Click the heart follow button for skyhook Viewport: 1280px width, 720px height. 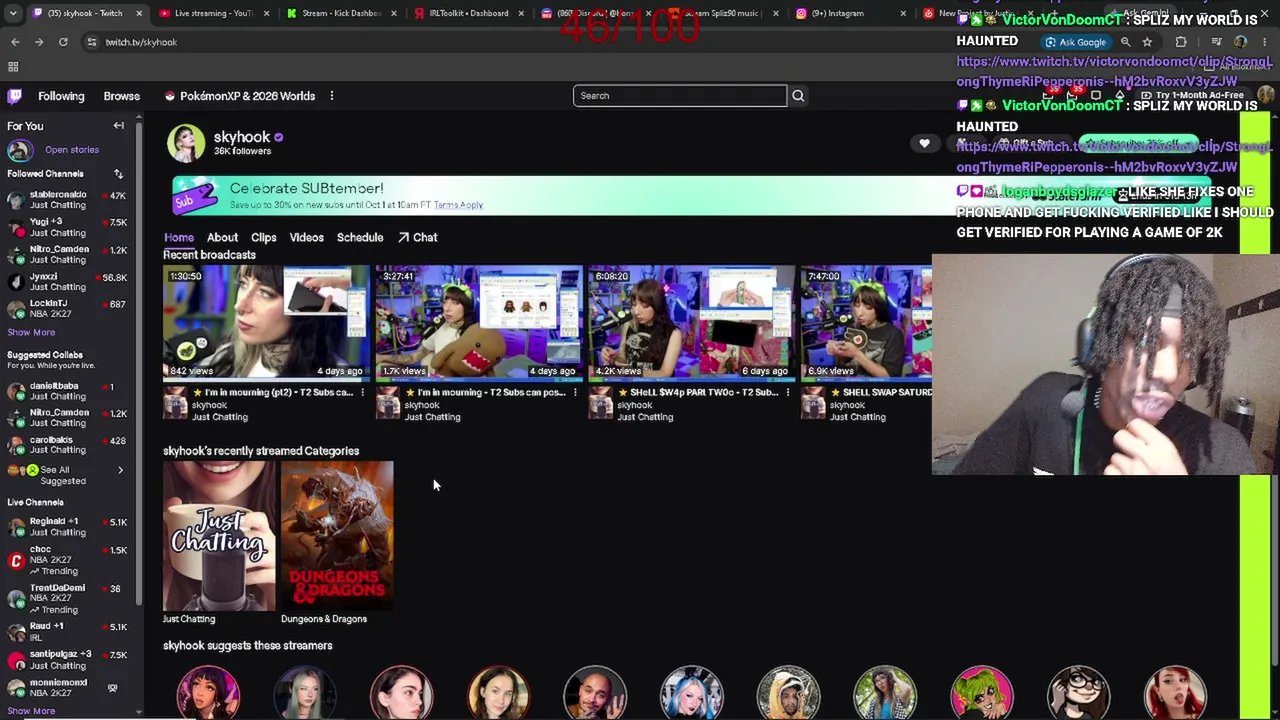click(924, 144)
